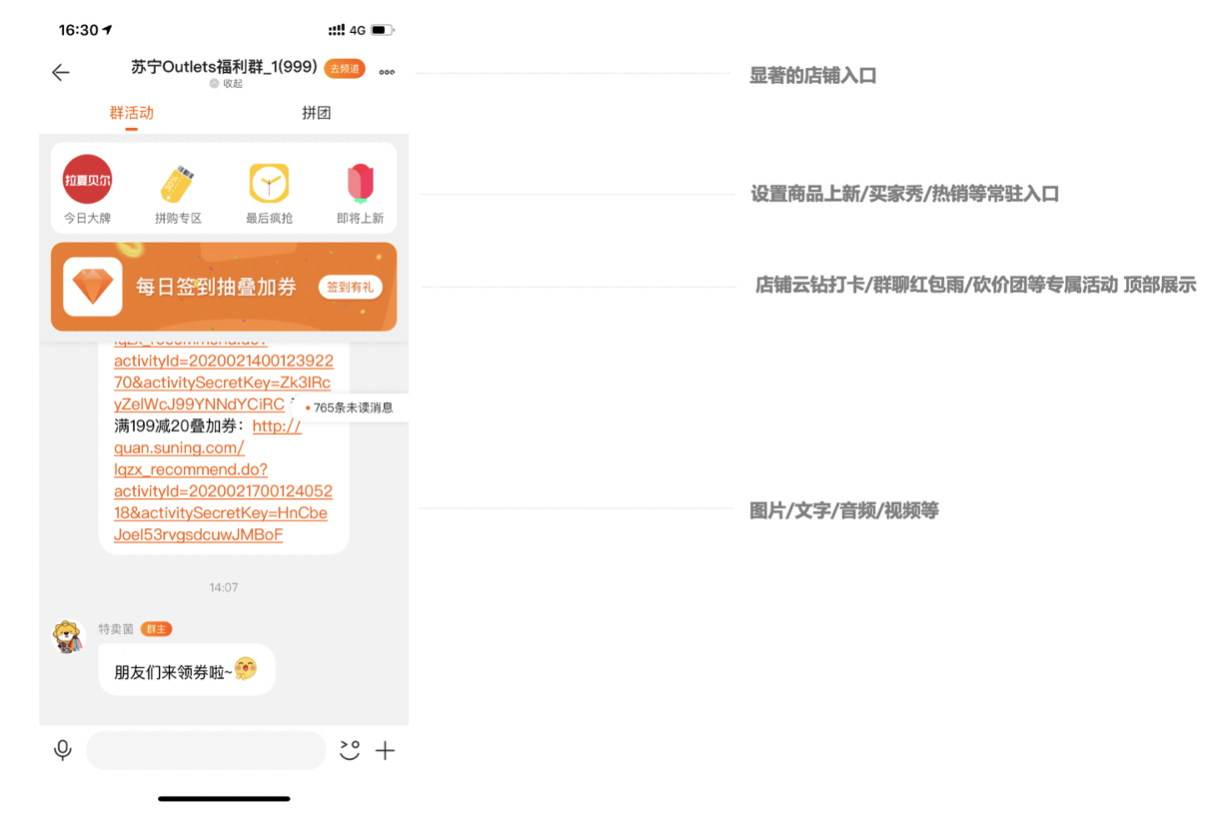1216x816 pixels.
Task: Open the three-dots more options menu
Action: coord(387,72)
